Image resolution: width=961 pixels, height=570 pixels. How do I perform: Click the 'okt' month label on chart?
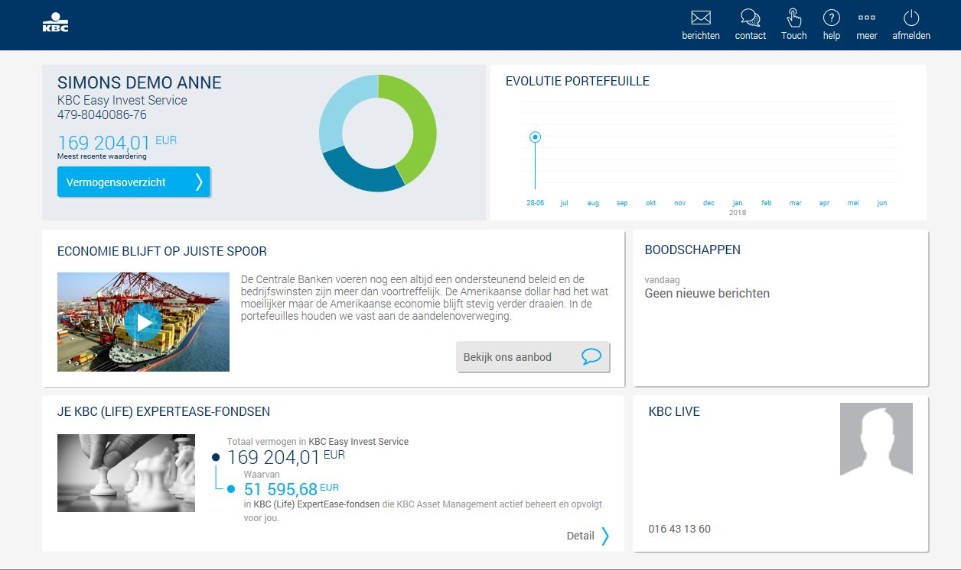(x=651, y=203)
